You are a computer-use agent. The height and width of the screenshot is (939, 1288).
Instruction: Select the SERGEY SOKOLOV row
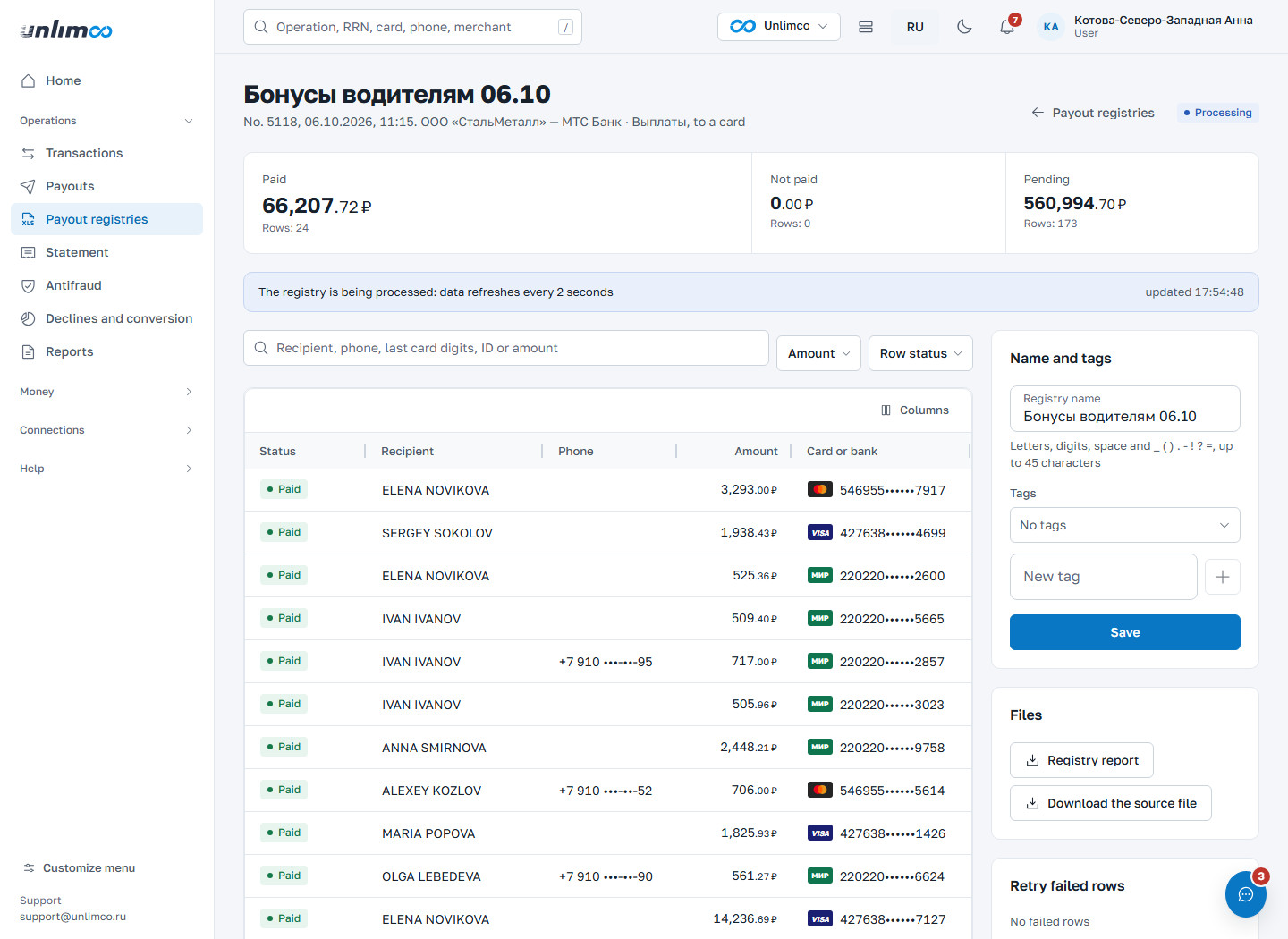point(608,533)
